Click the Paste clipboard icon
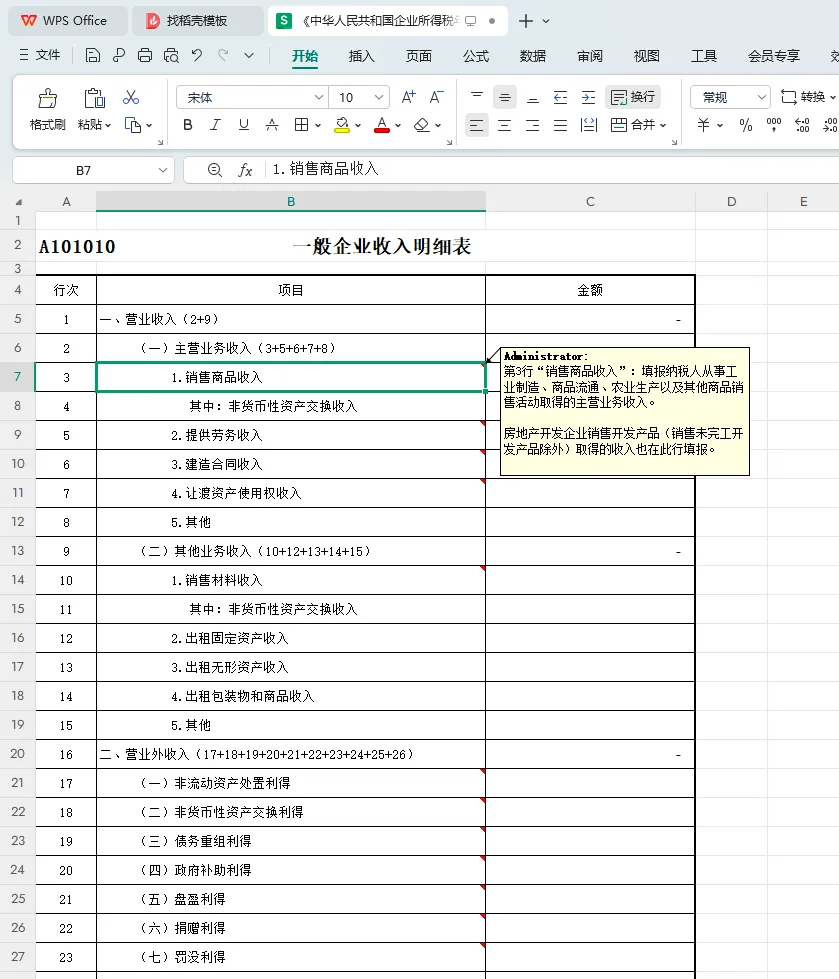Viewport: 839px width, 979px height. coord(94,98)
